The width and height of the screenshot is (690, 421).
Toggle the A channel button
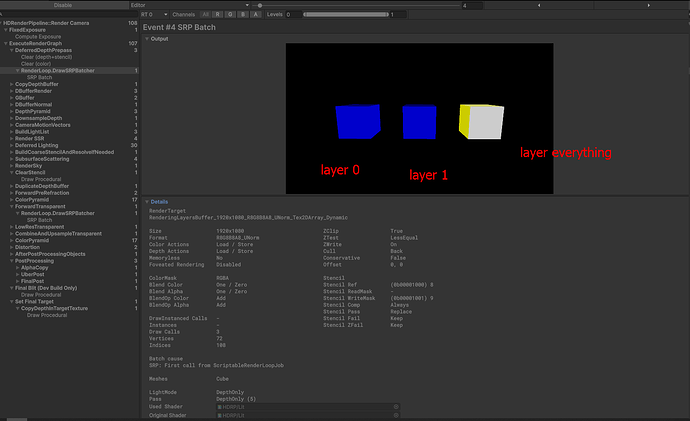256,15
